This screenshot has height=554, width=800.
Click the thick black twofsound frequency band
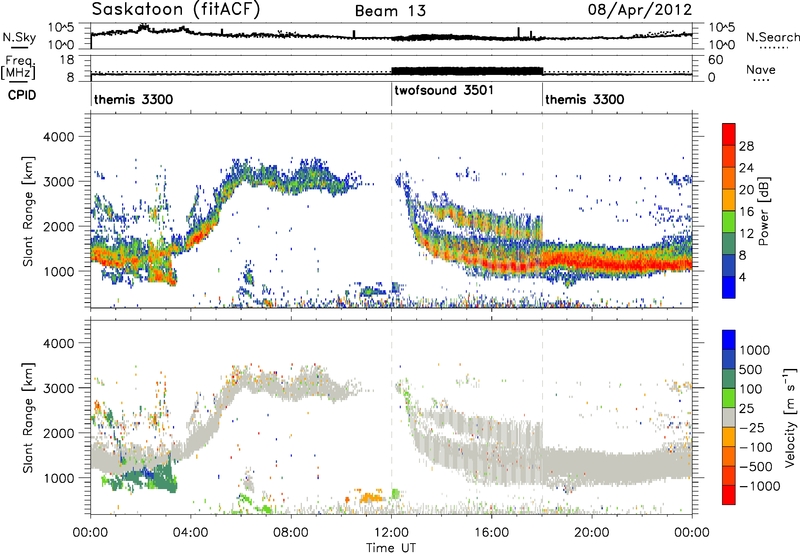tap(466, 71)
